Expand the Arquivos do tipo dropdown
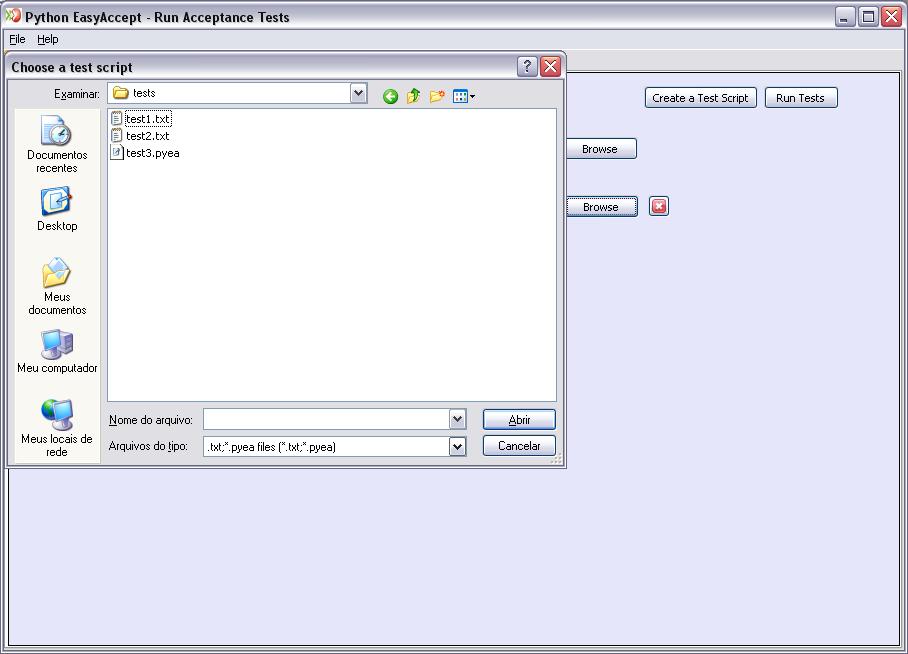Image resolution: width=908 pixels, height=654 pixels. click(x=457, y=447)
